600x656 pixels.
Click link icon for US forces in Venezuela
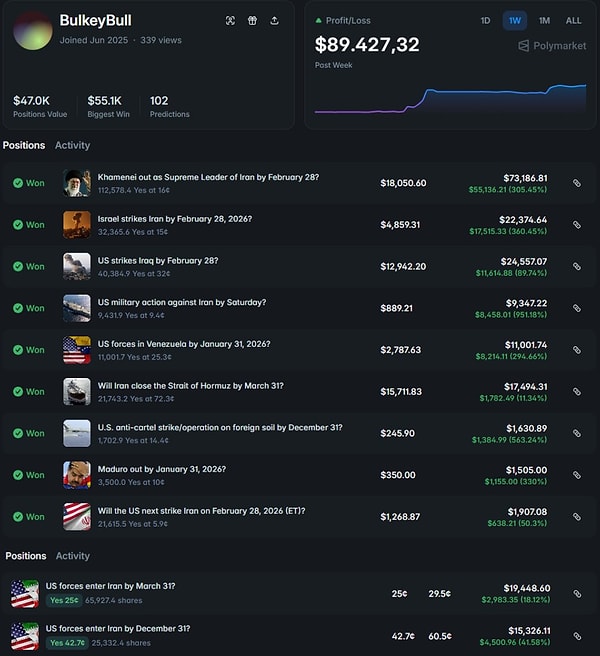[577, 350]
